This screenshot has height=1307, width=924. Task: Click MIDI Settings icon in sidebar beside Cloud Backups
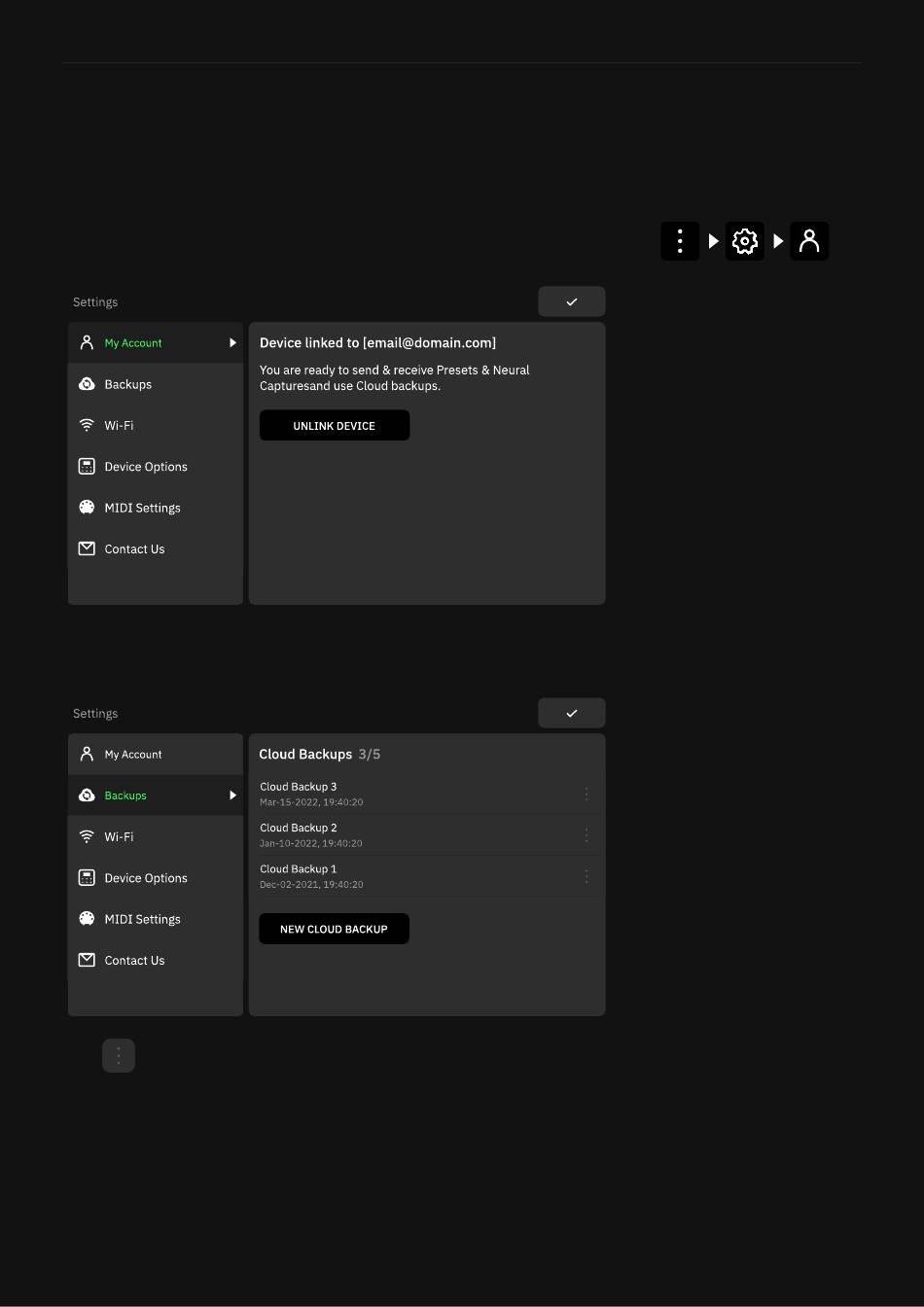pos(87,919)
